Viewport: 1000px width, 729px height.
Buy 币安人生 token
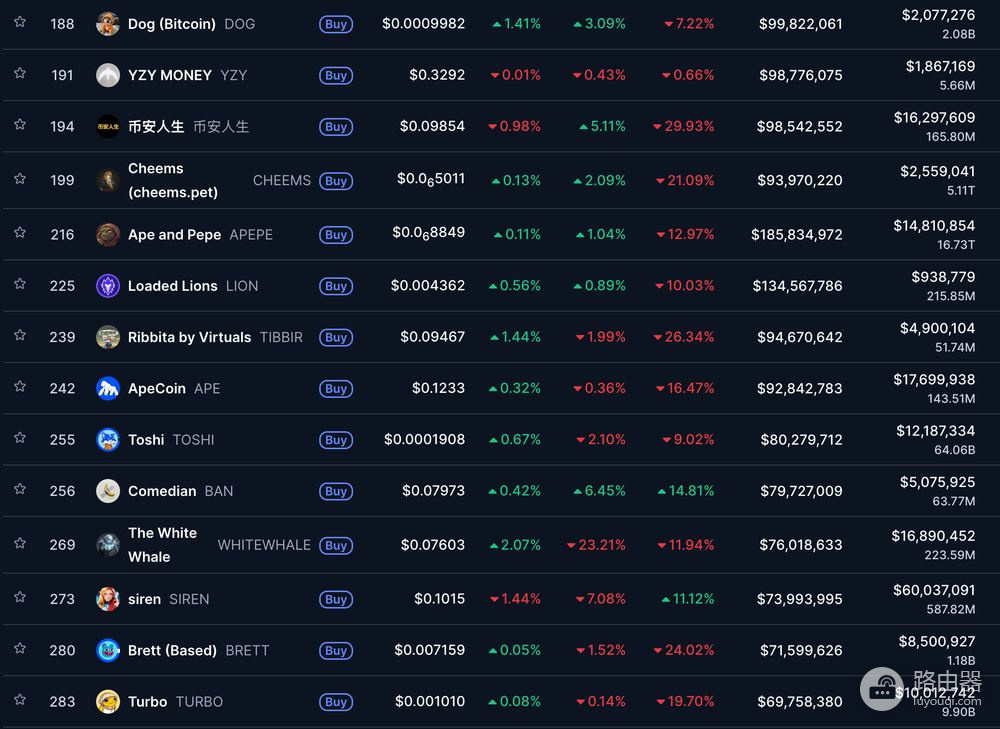pyautogui.click(x=336, y=126)
